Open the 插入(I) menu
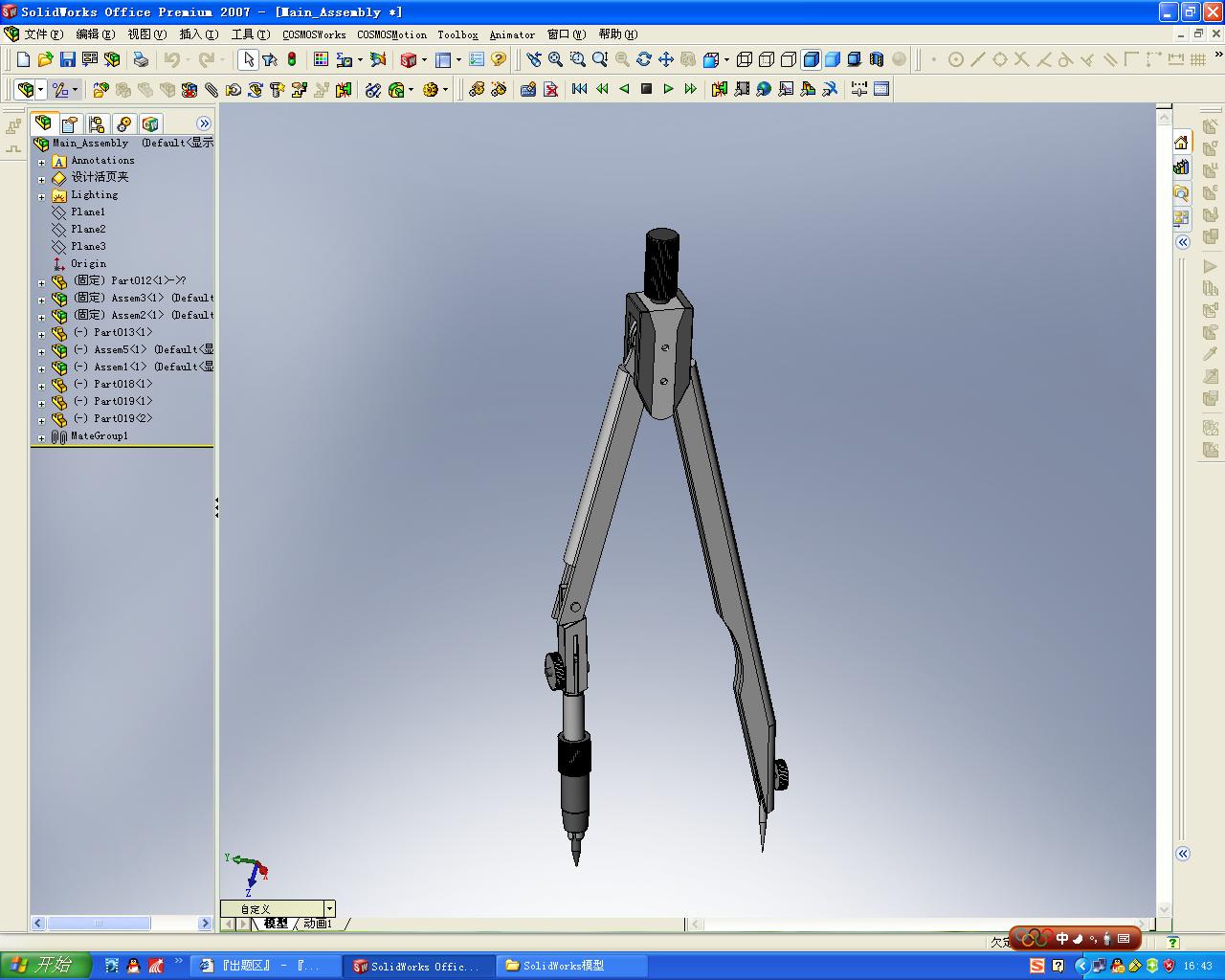1225x980 pixels. 198,34
